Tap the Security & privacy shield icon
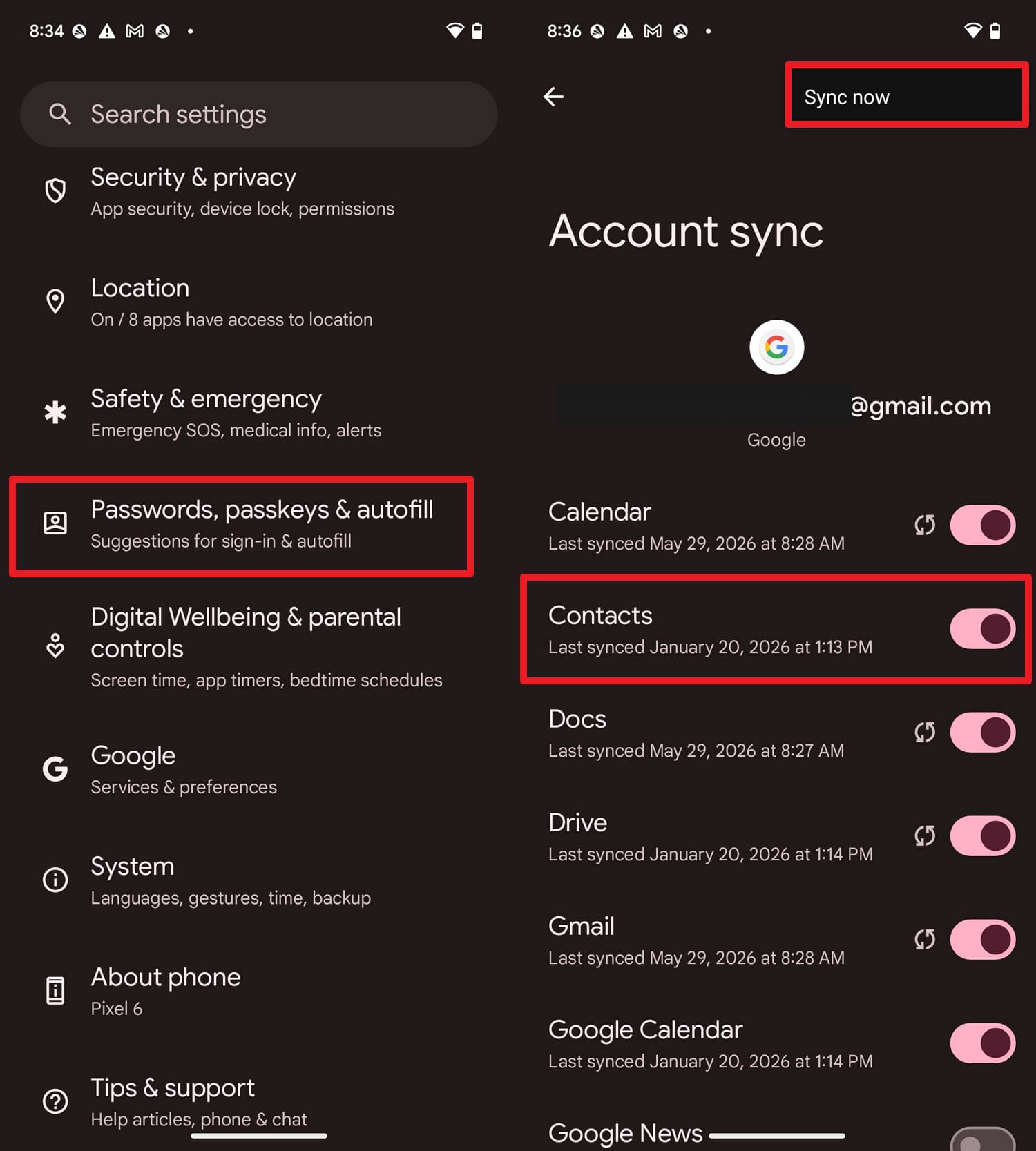Screen dimensions: 1036x1151 55,191
